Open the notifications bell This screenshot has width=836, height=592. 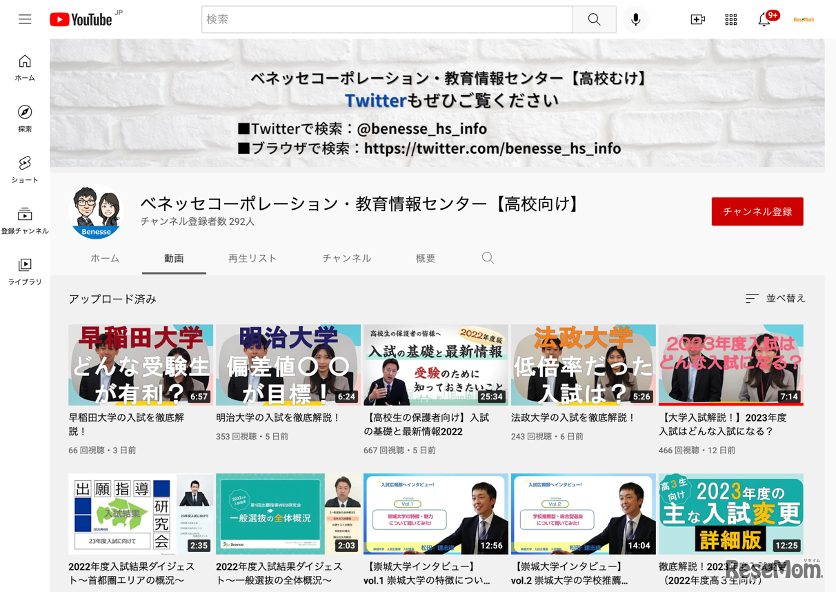[765, 19]
